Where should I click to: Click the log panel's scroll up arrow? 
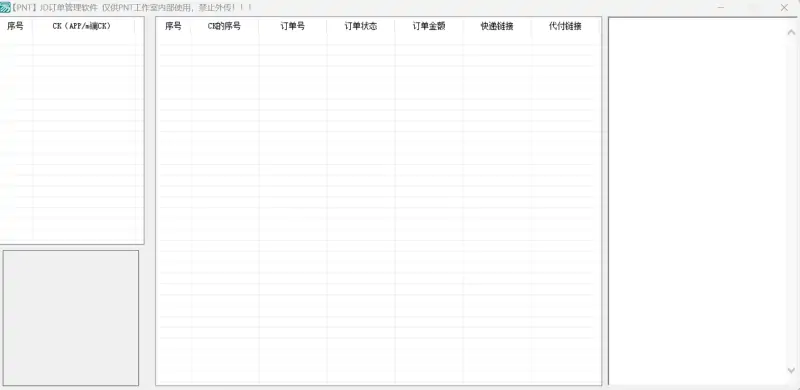pos(791,32)
